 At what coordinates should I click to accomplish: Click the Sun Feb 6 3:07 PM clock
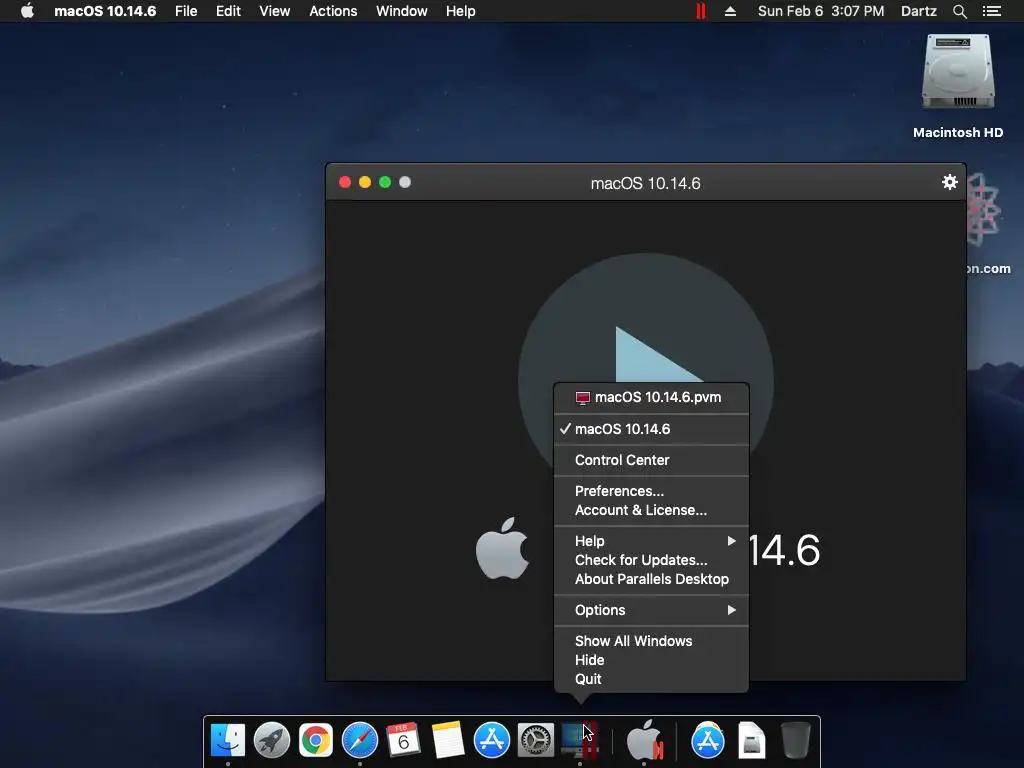click(821, 11)
